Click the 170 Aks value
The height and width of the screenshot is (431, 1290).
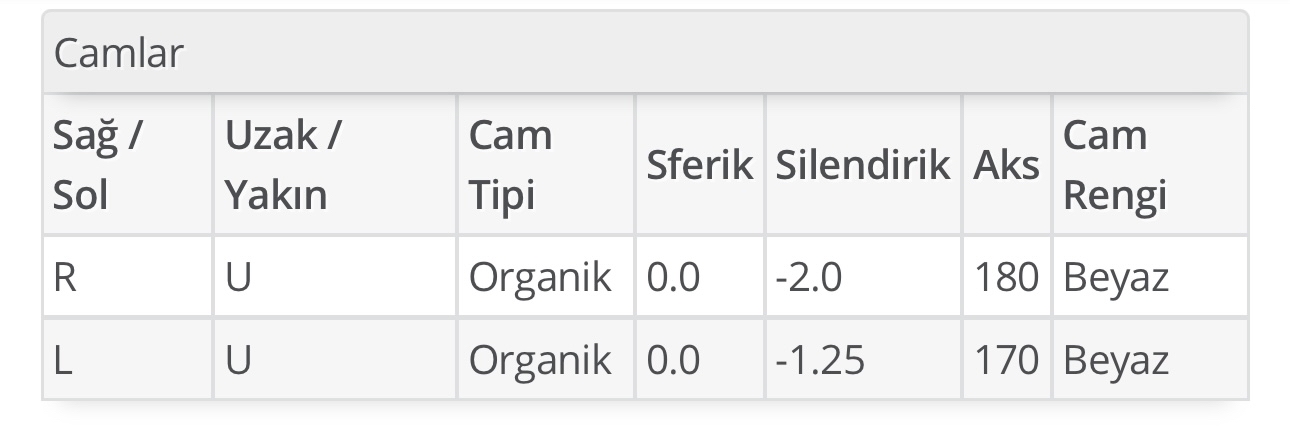tap(1007, 359)
